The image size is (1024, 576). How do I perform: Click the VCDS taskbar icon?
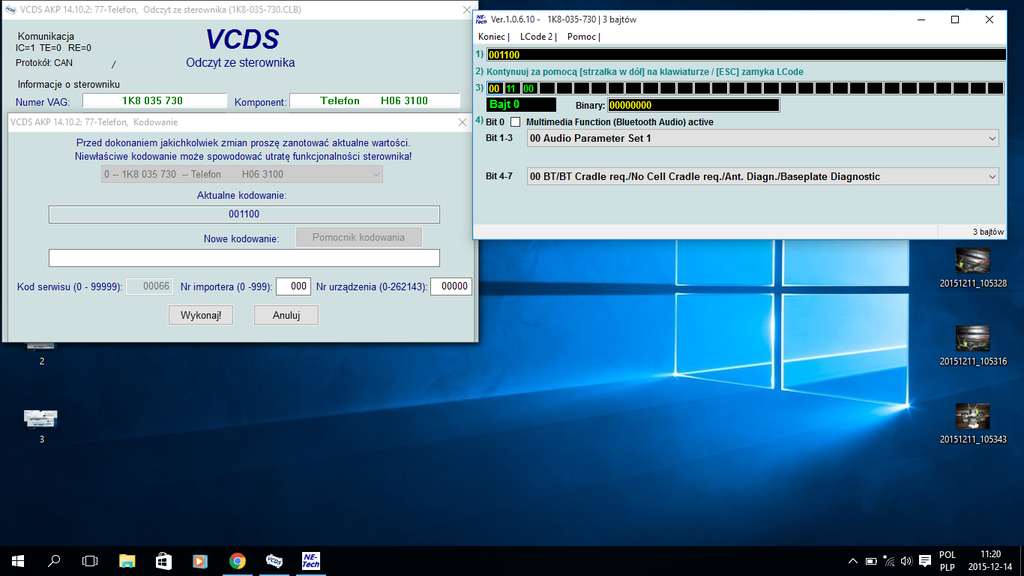pyautogui.click(x=274, y=561)
